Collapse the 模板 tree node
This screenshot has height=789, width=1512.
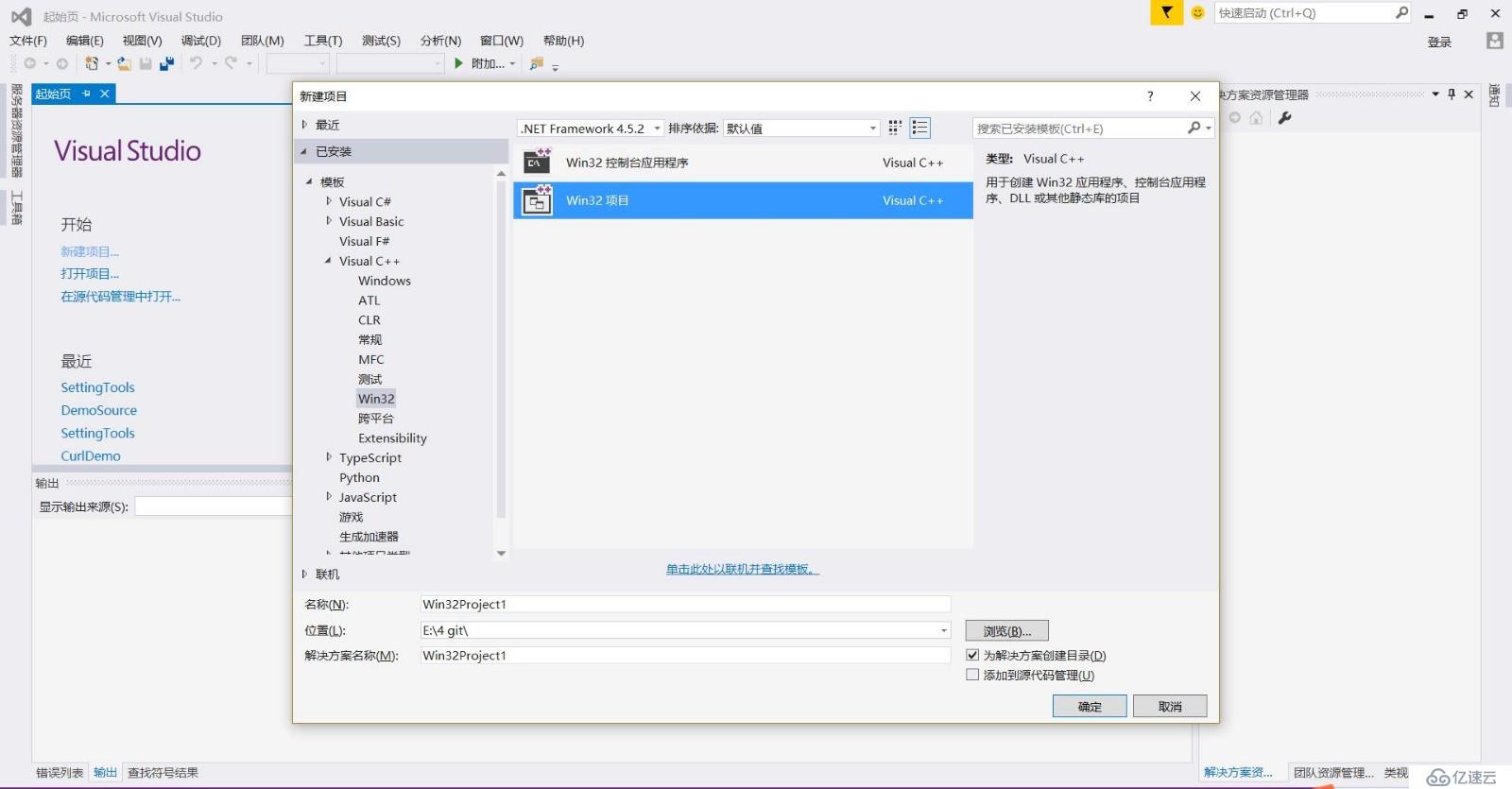click(x=309, y=181)
